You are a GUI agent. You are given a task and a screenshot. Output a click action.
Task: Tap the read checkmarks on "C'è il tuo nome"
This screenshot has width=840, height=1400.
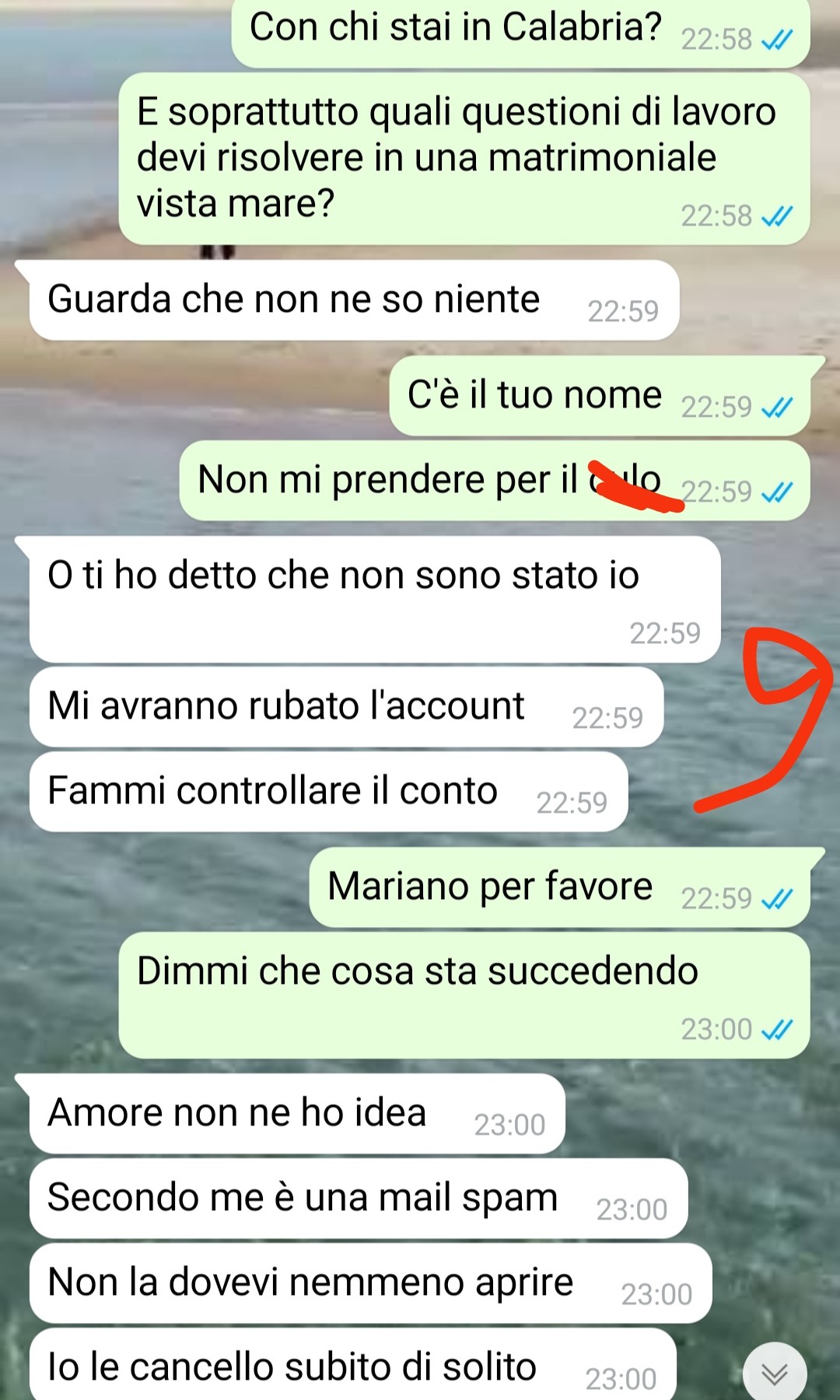[x=777, y=408]
